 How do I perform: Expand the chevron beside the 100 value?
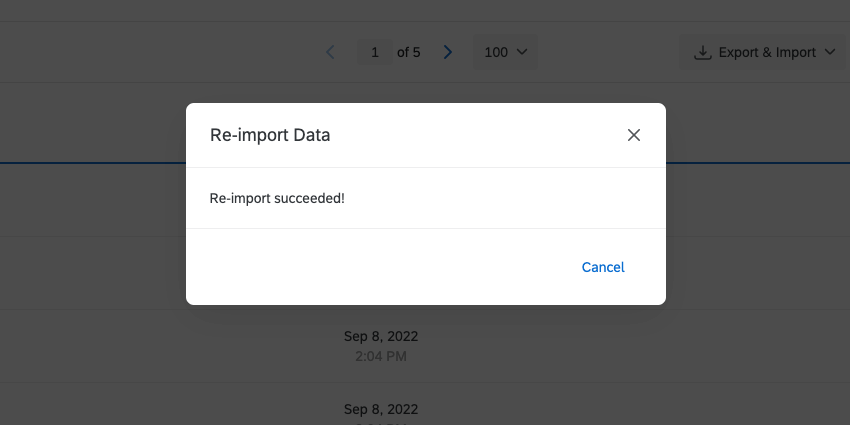[x=522, y=52]
